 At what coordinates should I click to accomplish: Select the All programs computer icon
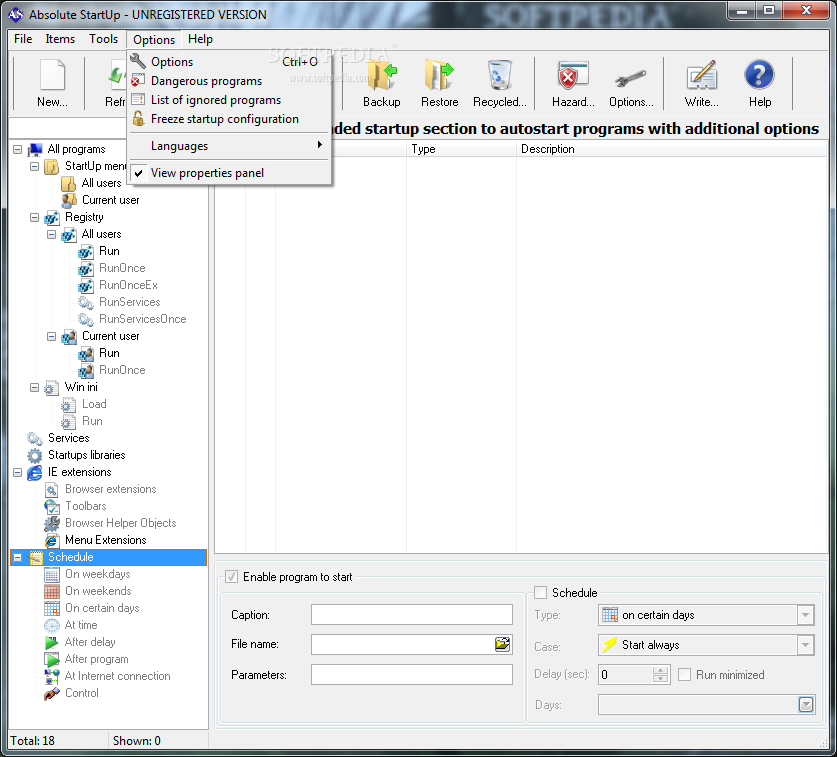point(35,149)
